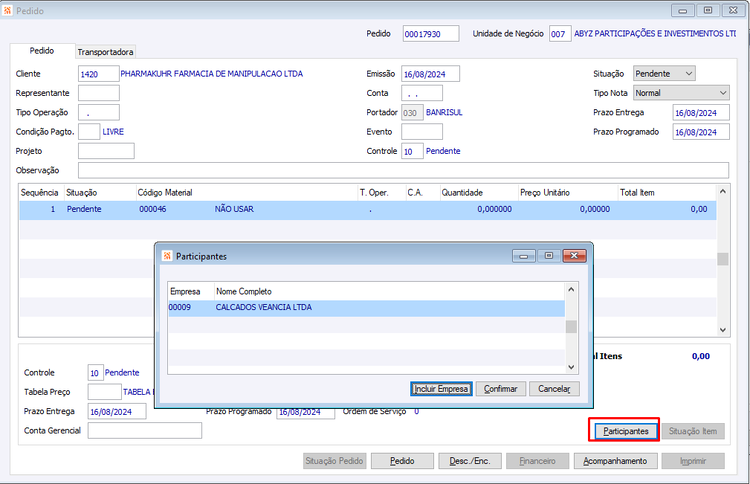Viewport: 750px width, 484px height.
Task: Click the Pedido button in bottom row
Action: (x=402, y=461)
